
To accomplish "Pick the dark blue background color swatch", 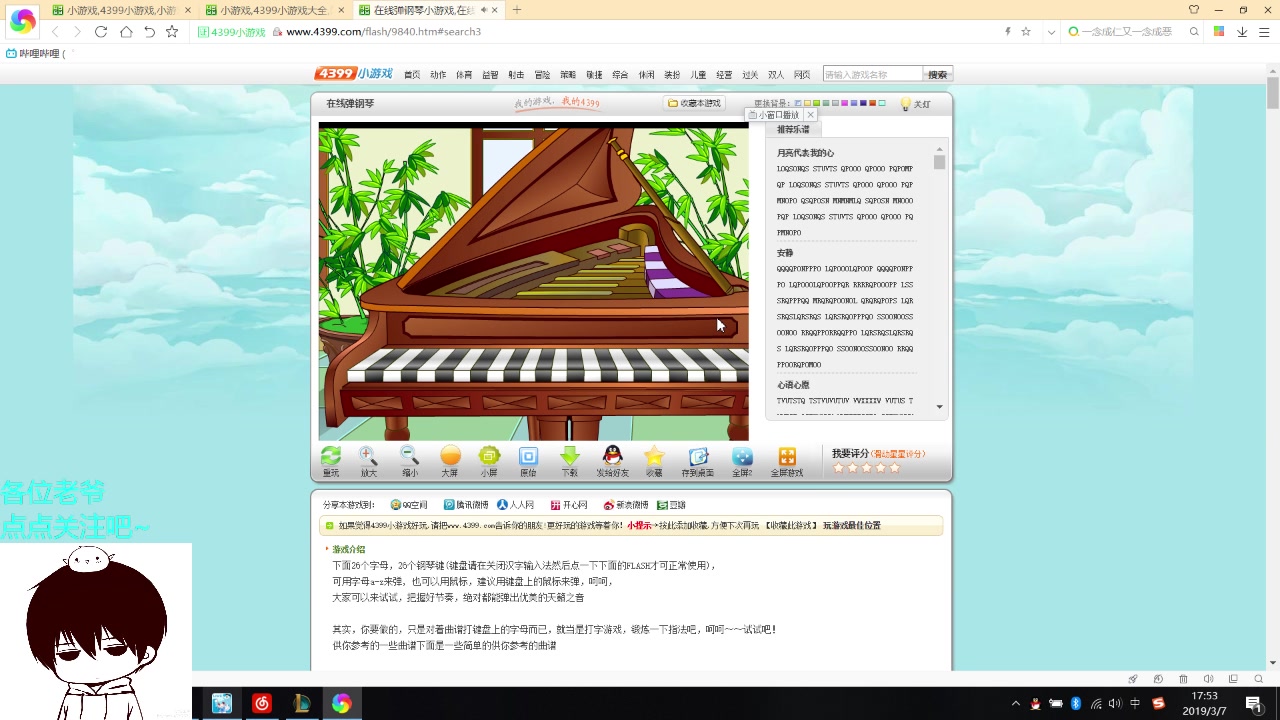I will click(863, 104).
